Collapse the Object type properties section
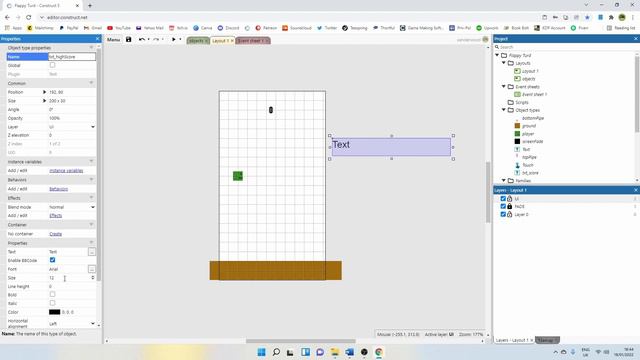 pos(91,48)
